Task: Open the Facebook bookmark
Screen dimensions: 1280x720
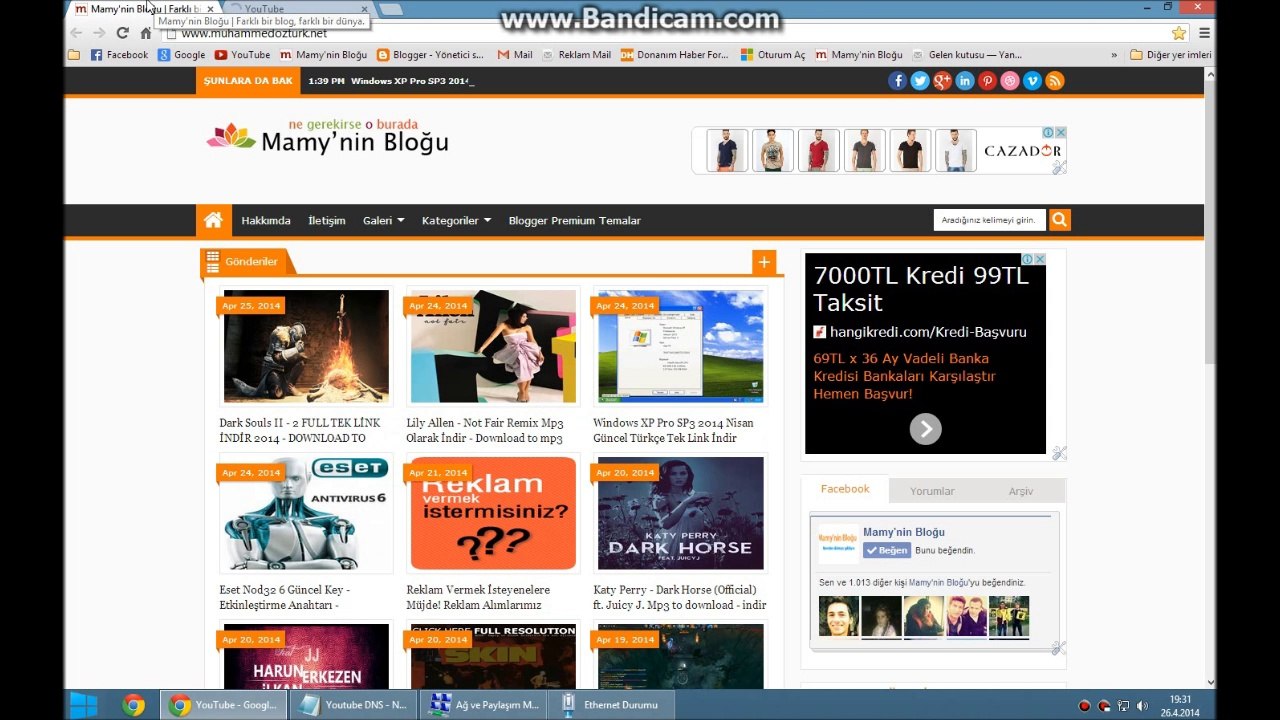Action: (x=119, y=55)
